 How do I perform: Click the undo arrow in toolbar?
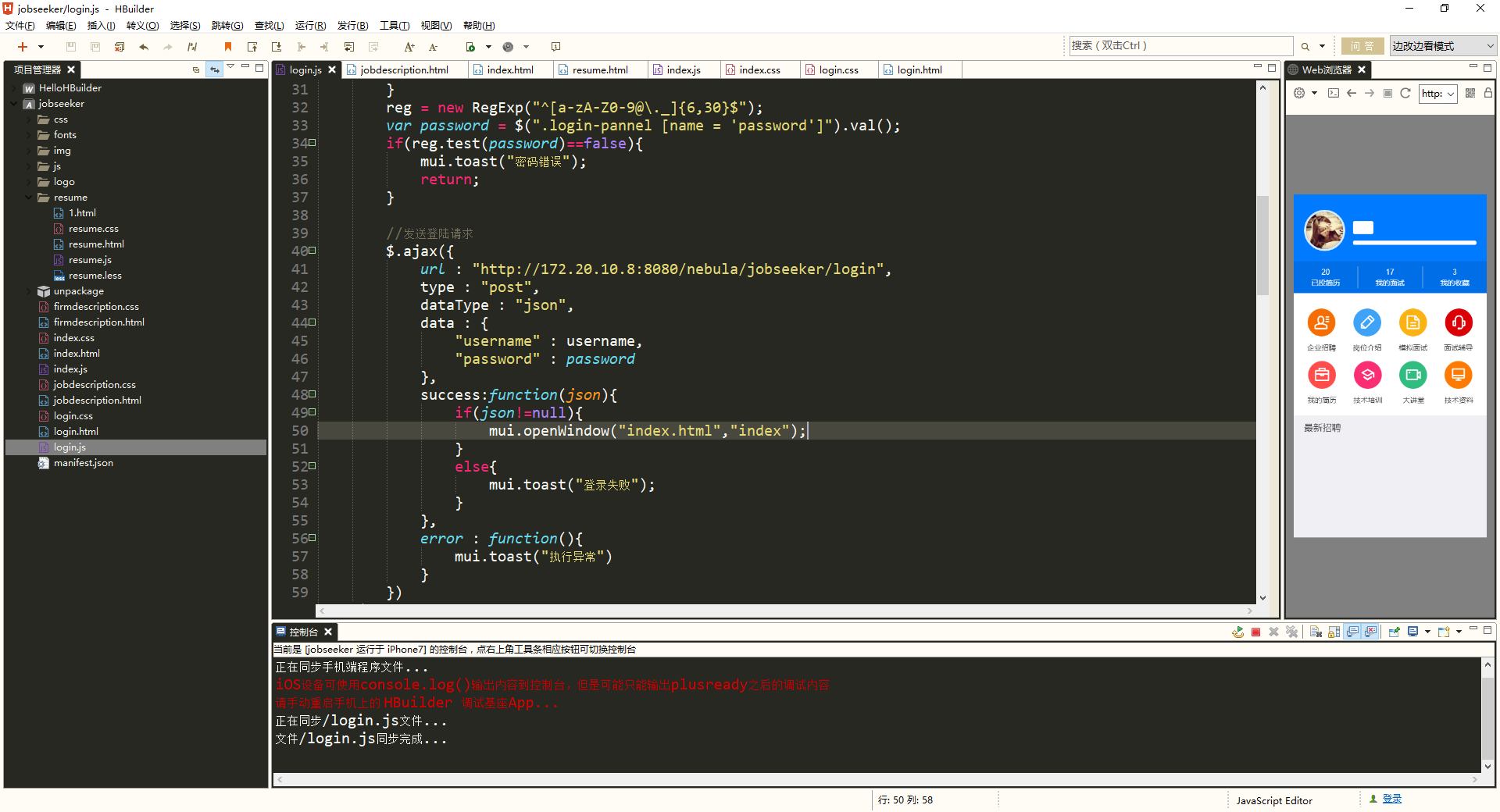pyautogui.click(x=144, y=47)
